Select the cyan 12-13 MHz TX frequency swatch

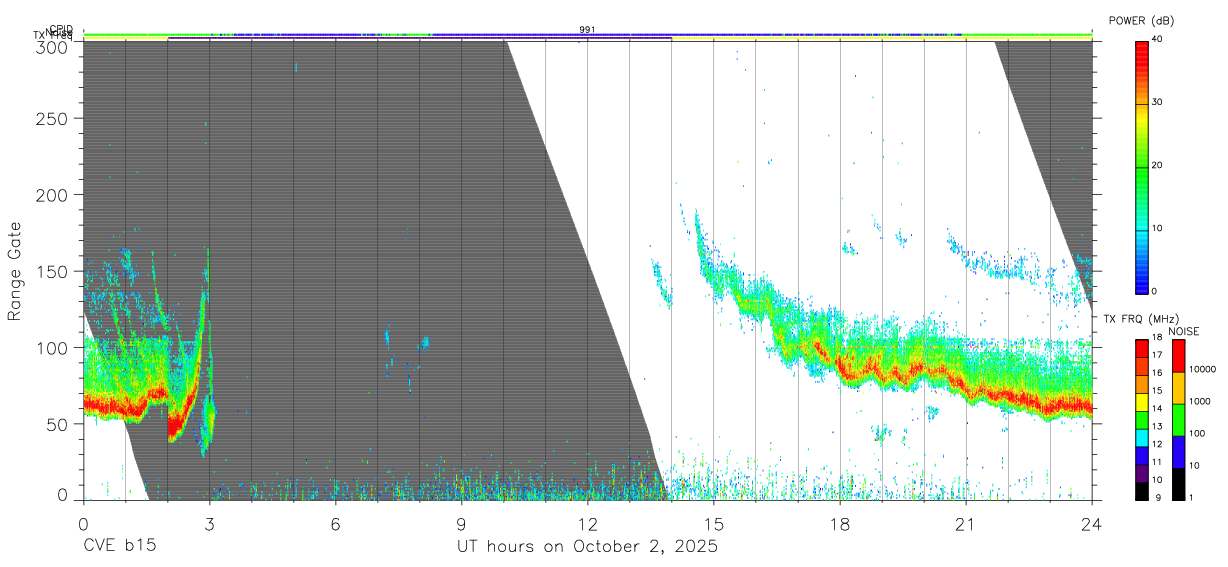(x=1141, y=436)
